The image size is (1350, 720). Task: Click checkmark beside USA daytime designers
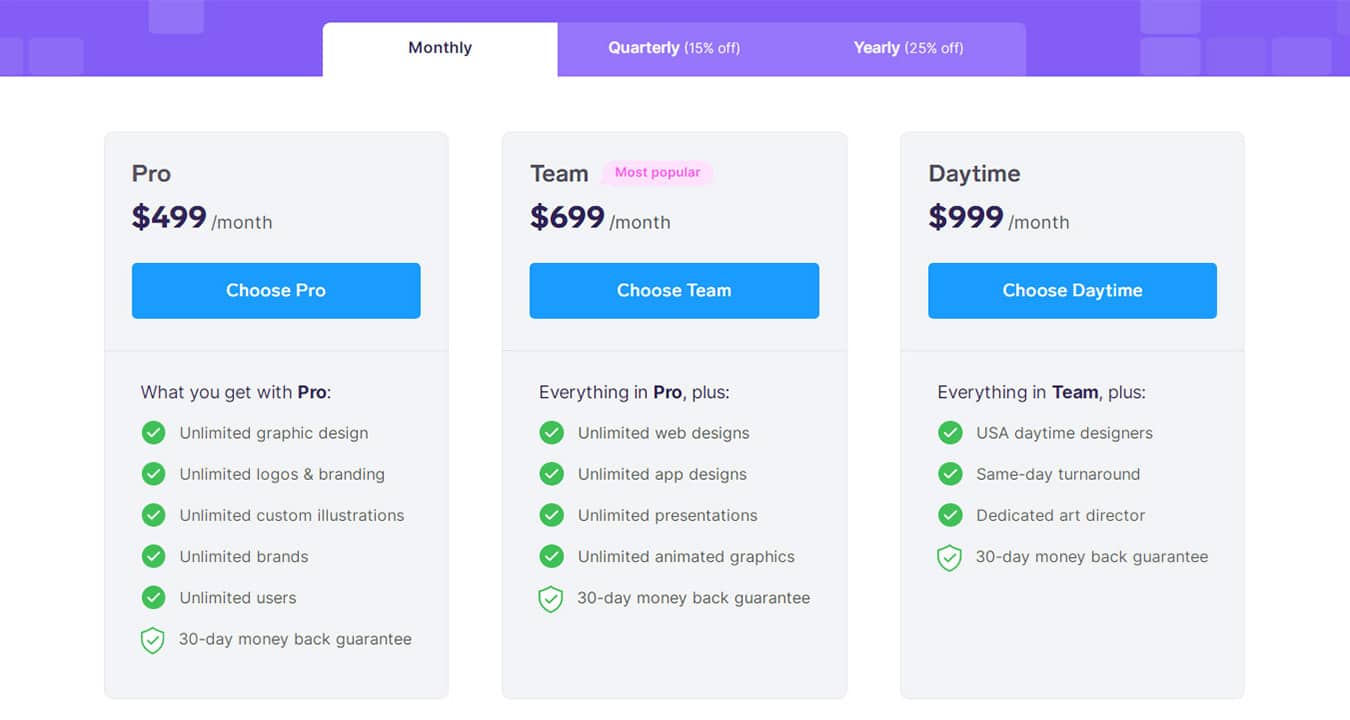(x=950, y=433)
